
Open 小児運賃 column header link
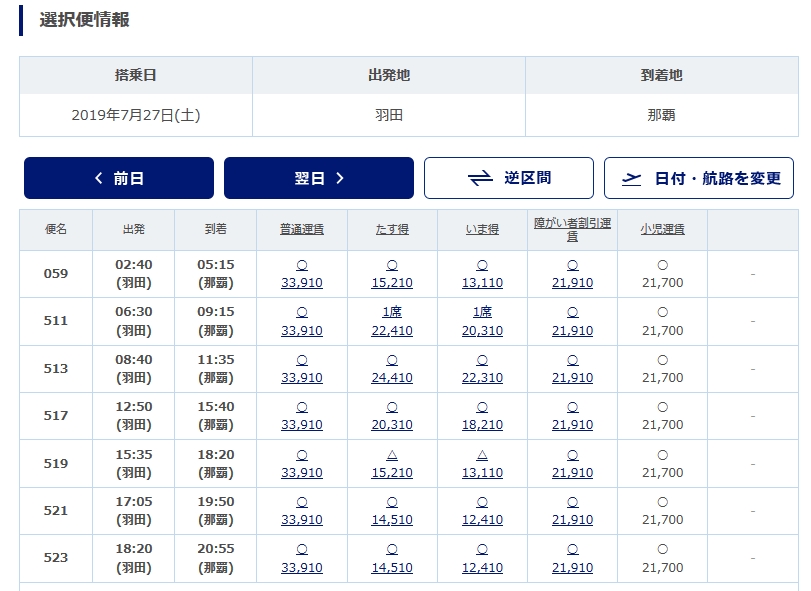coord(662,229)
